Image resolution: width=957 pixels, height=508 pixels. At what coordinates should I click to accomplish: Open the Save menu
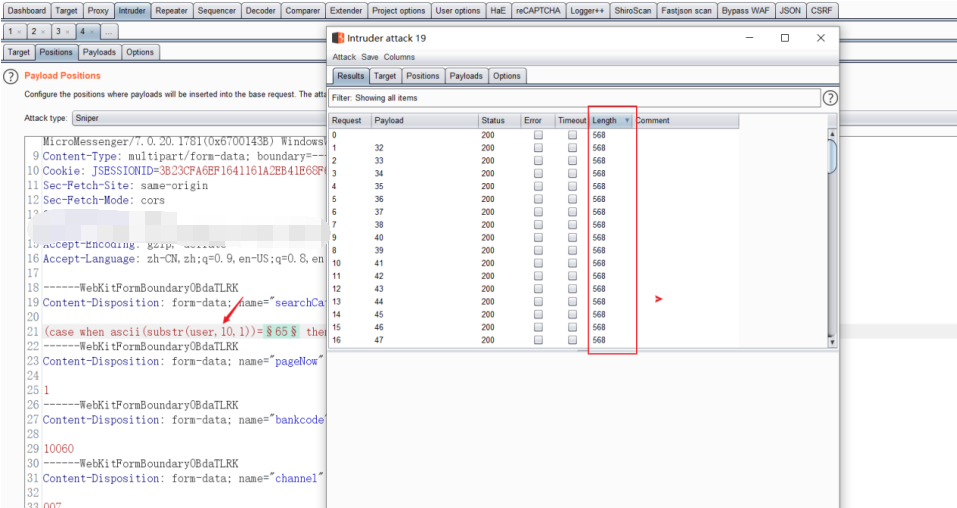point(370,57)
